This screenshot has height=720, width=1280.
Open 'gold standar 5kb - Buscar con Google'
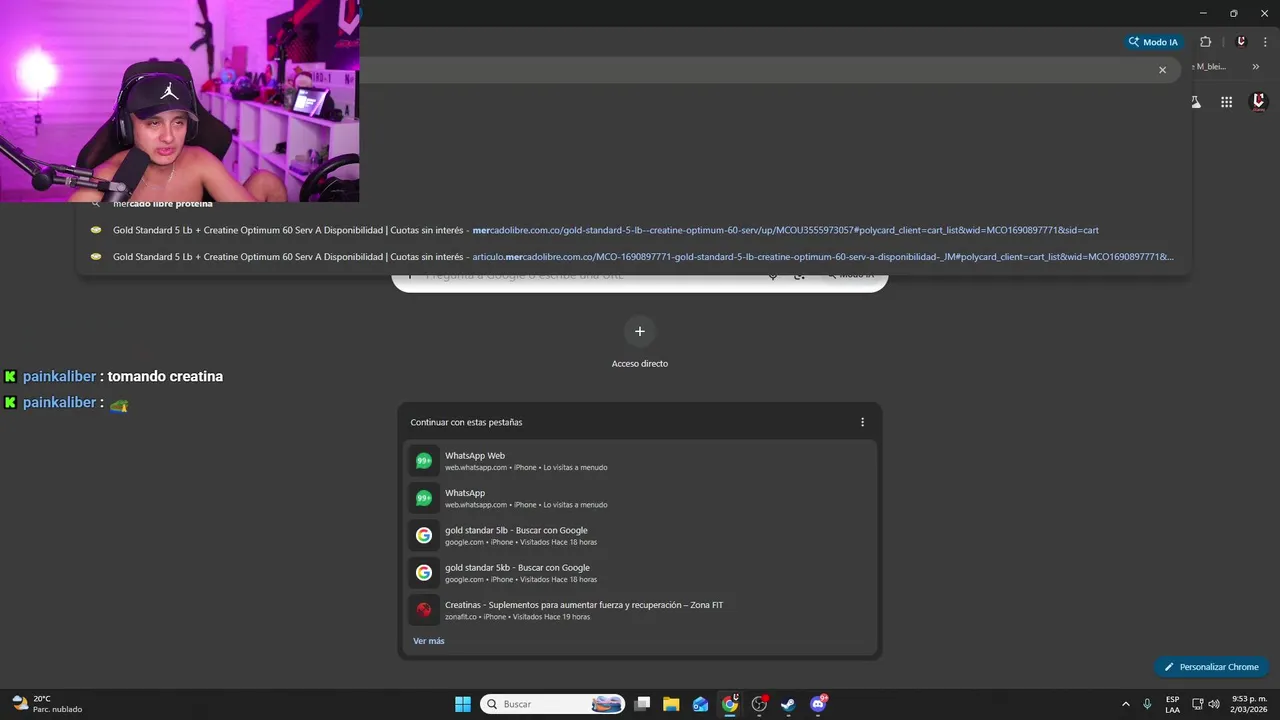click(x=640, y=573)
